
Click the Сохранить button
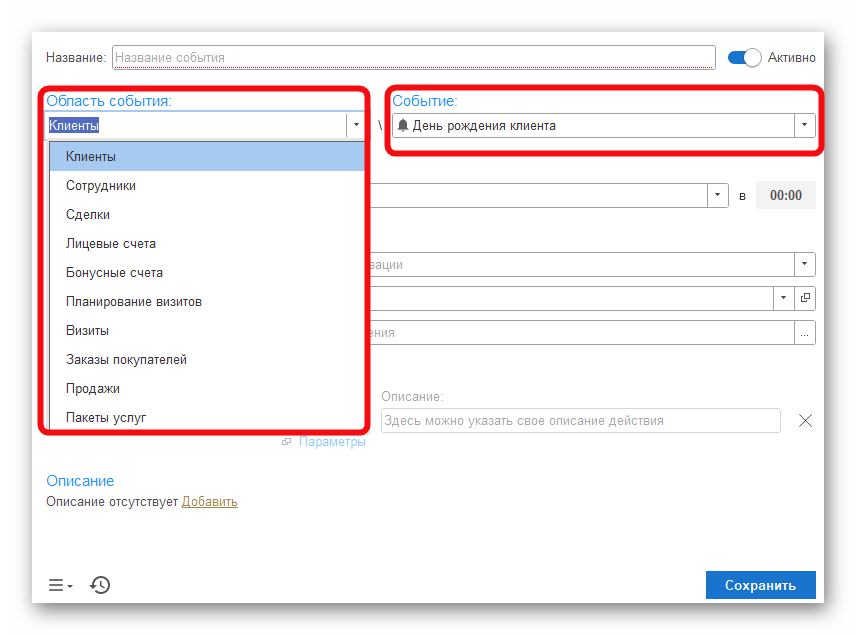(760, 586)
